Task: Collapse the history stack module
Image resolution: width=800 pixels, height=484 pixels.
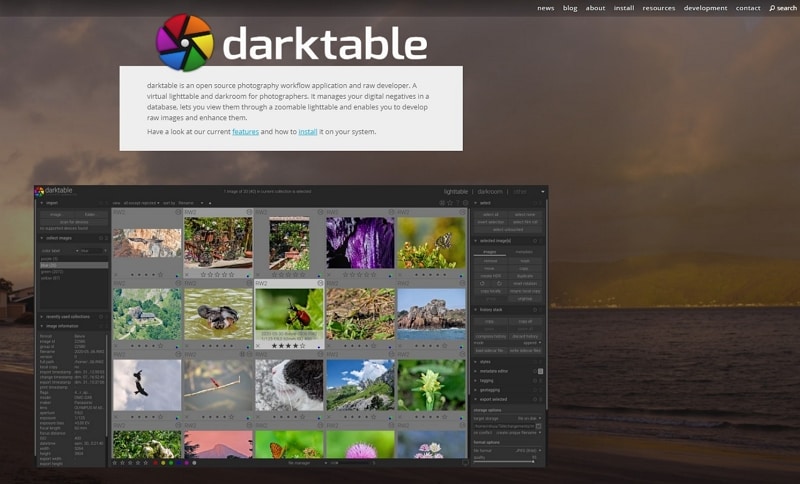Action: click(x=475, y=310)
